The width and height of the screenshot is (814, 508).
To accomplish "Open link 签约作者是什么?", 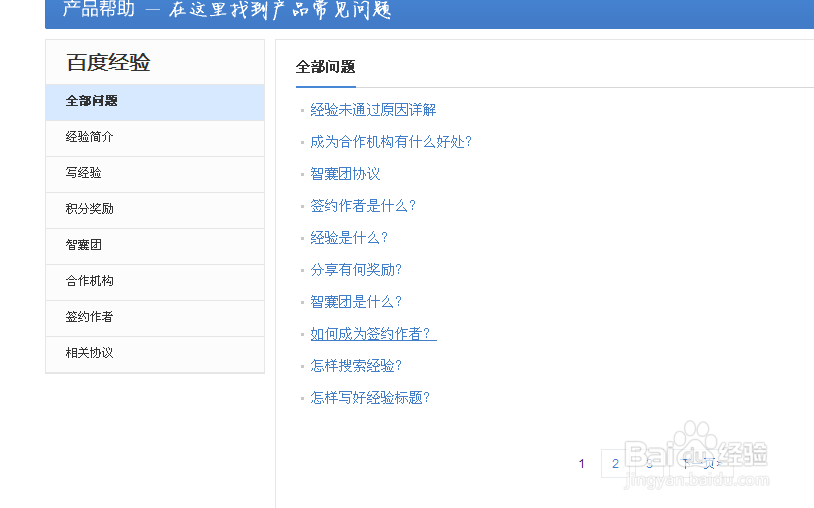I will click(x=363, y=206).
